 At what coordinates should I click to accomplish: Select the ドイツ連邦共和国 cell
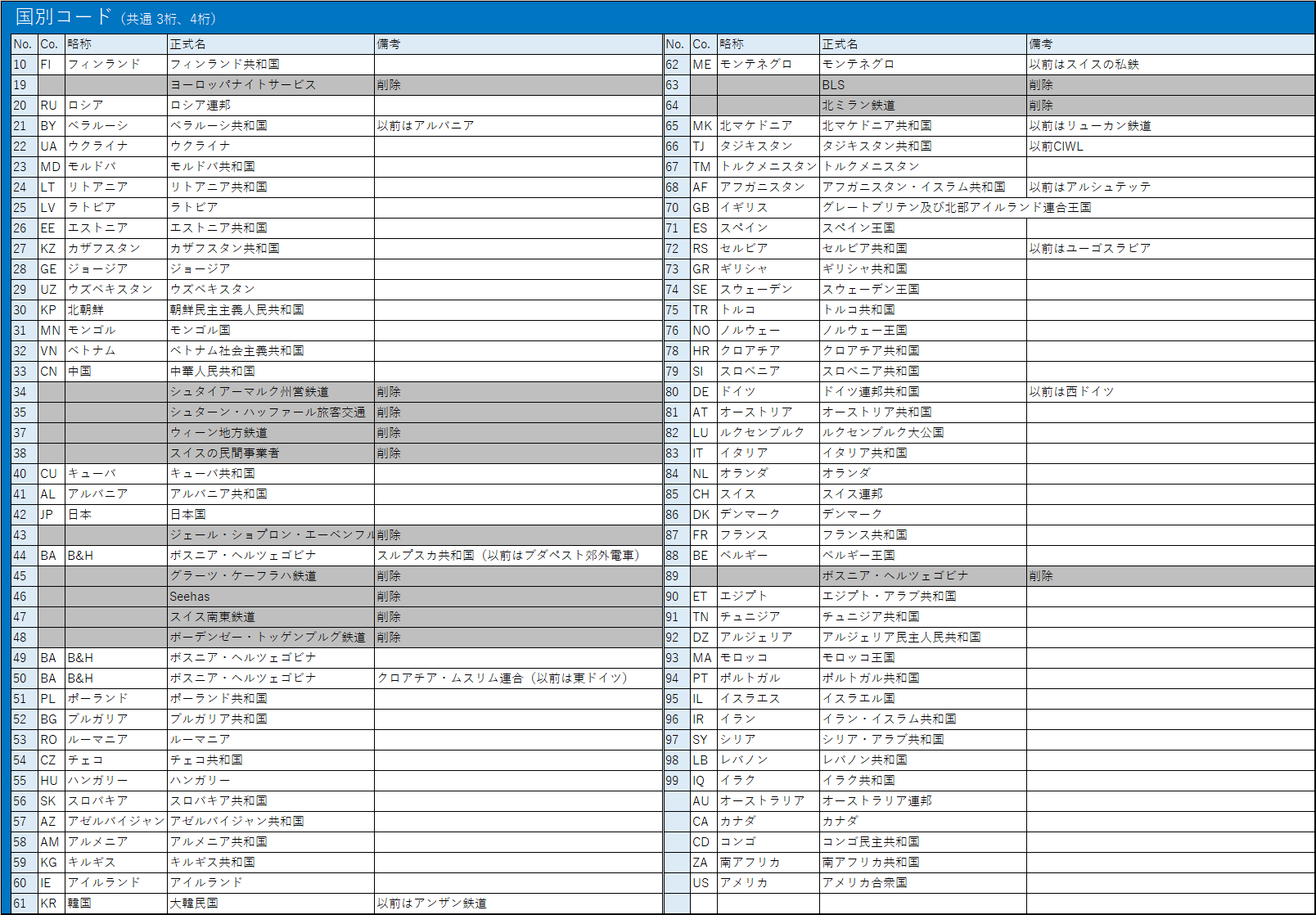pyautogui.click(x=923, y=391)
